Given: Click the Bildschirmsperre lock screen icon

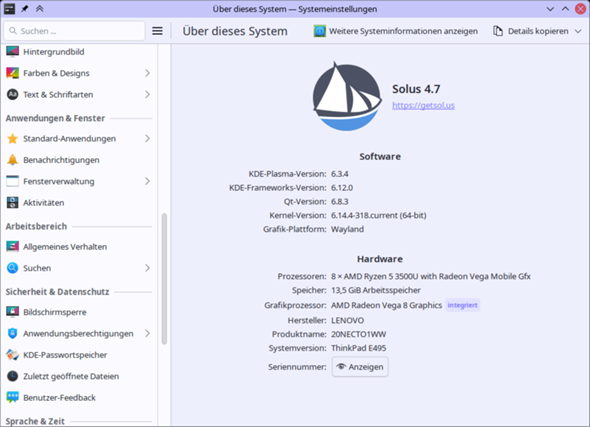Looking at the screenshot, I should pyautogui.click(x=12, y=312).
